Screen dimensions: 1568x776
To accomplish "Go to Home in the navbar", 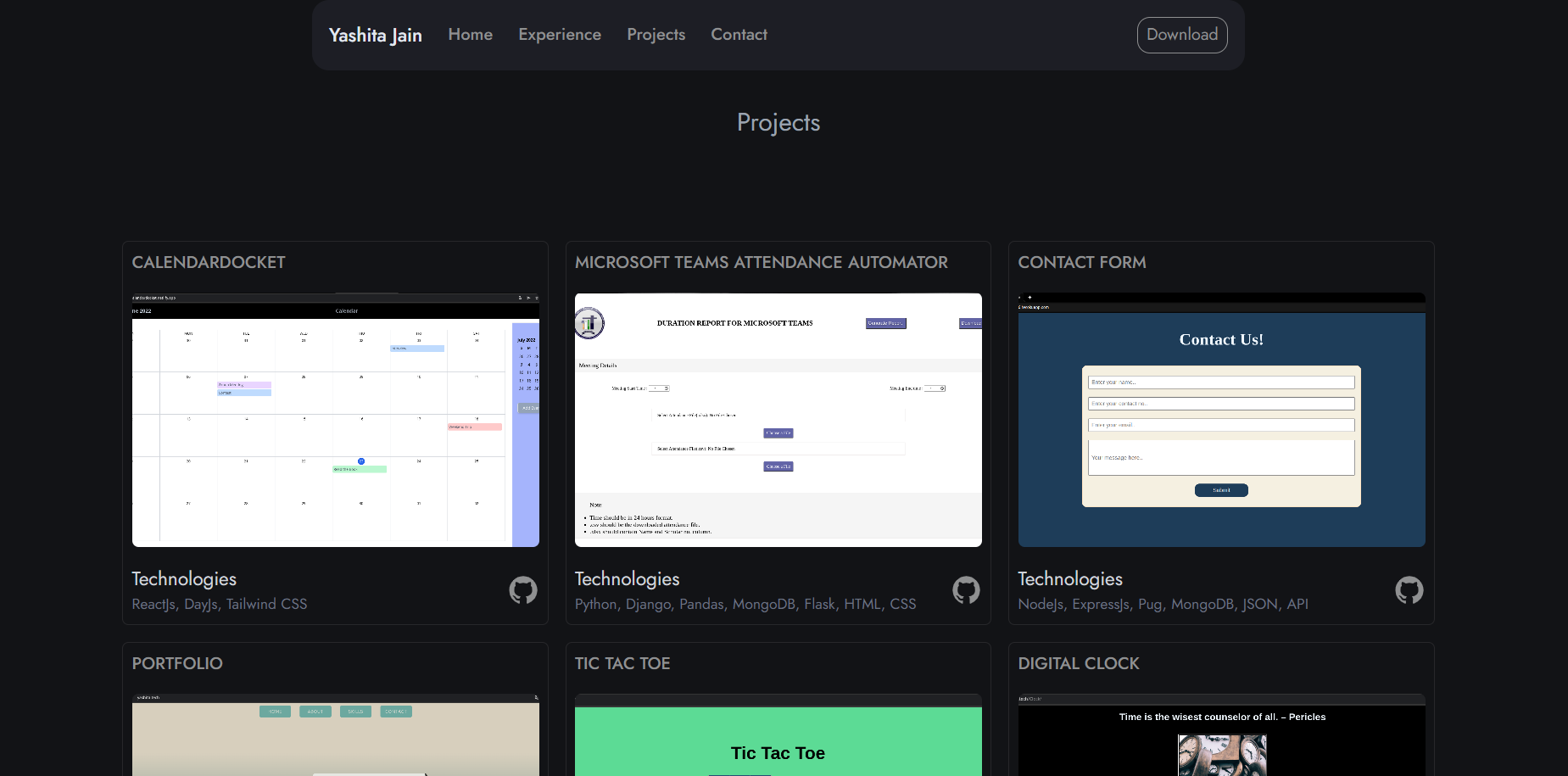I will (471, 35).
